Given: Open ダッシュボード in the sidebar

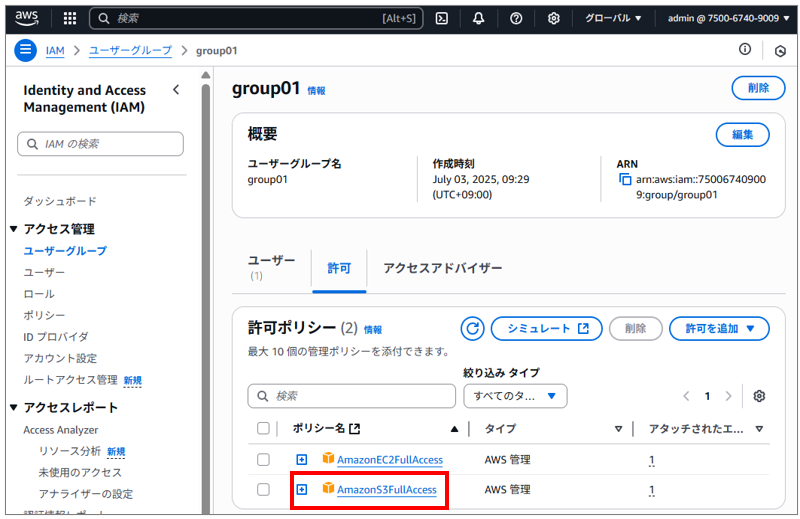Looking at the screenshot, I should tap(60, 201).
